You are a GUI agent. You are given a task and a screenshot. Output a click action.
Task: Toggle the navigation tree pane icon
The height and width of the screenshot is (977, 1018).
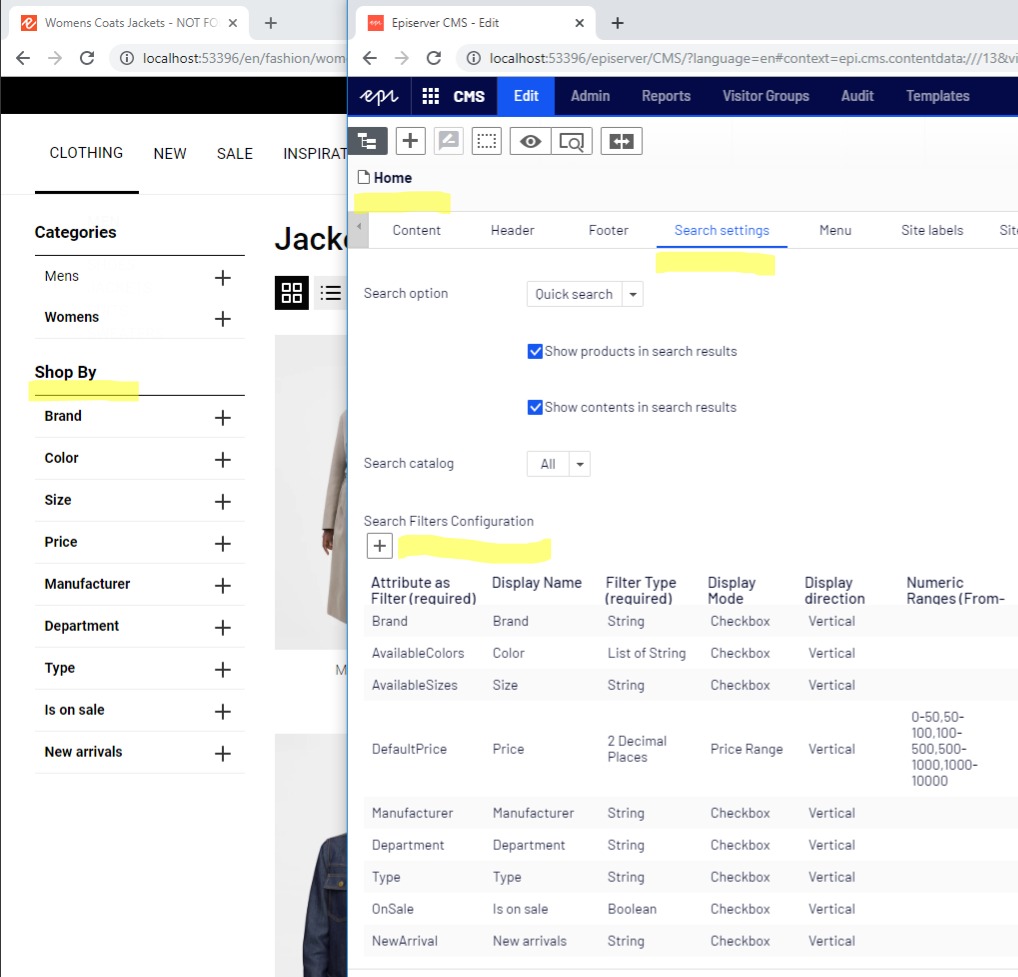pyautogui.click(x=367, y=142)
